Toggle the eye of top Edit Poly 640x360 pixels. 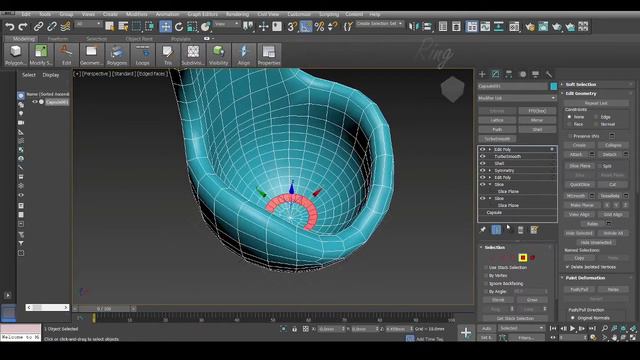click(482, 149)
